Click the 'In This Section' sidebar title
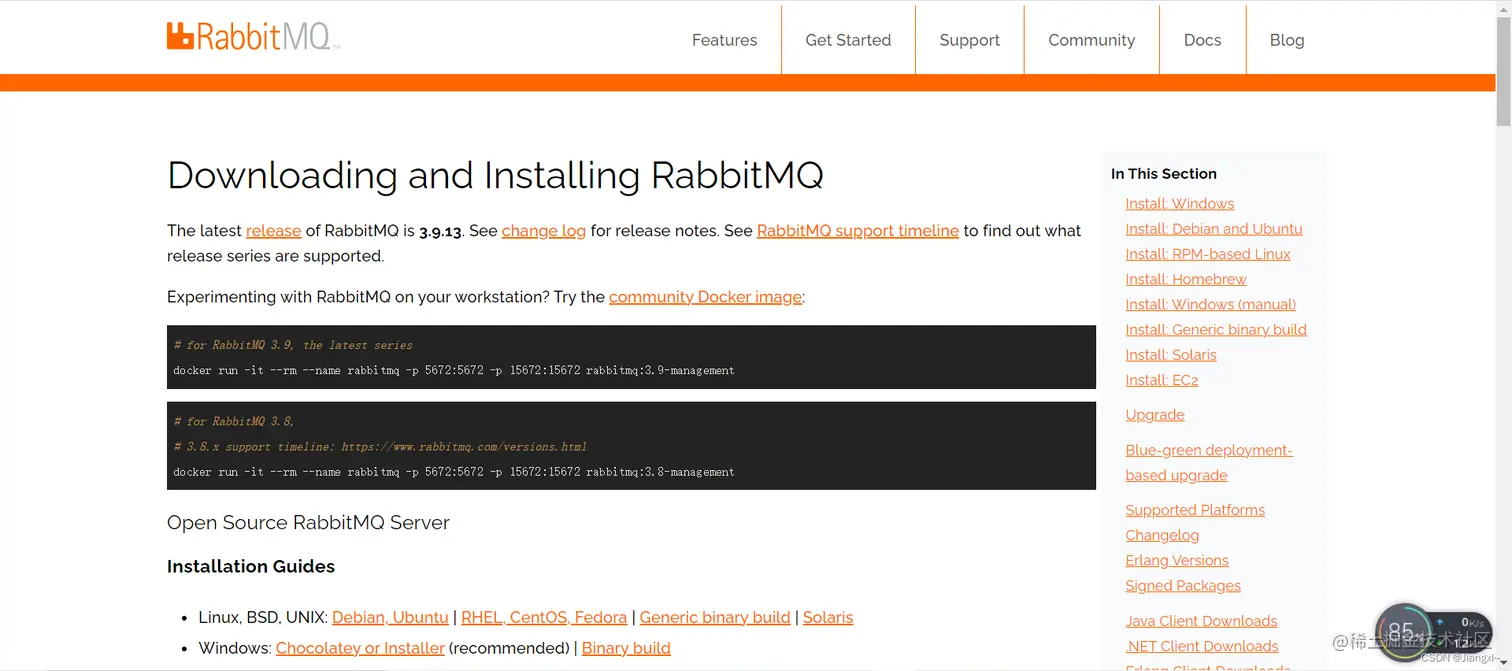 pyautogui.click(x=1164, y=174)
